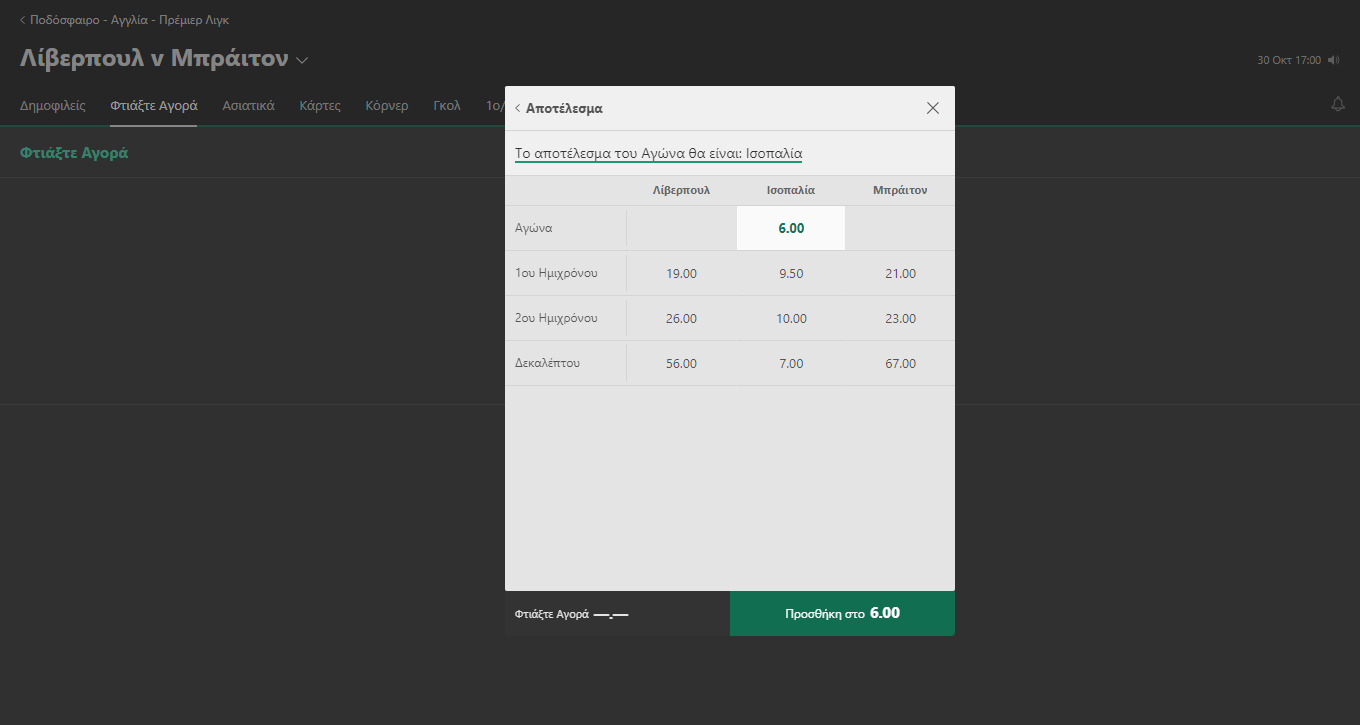Open the notifications bell icon
1360x725 pixels.
pyautogui.click(x=1338, y=104)
